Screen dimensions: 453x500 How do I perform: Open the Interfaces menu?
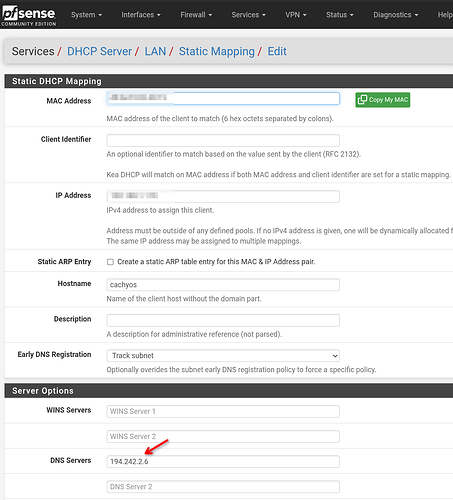click(141, 15)
